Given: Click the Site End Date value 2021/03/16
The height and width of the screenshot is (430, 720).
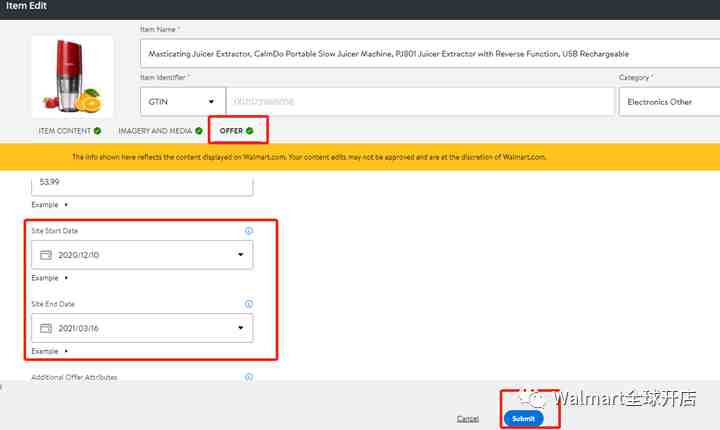Looking at the screenshot, I should tap(79, 328).
